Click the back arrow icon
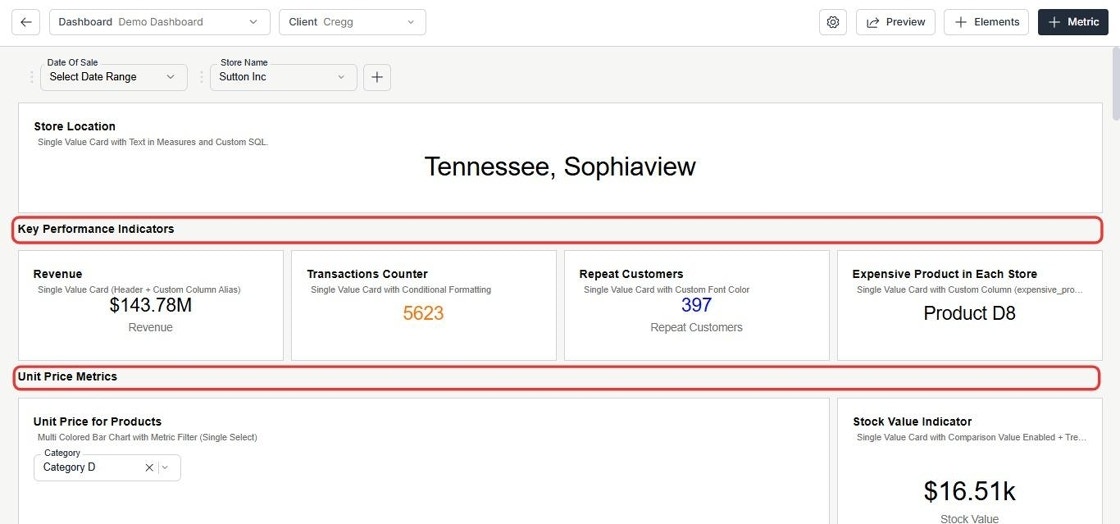Viewport: 1120px width, 524px height. pos(26,22)
